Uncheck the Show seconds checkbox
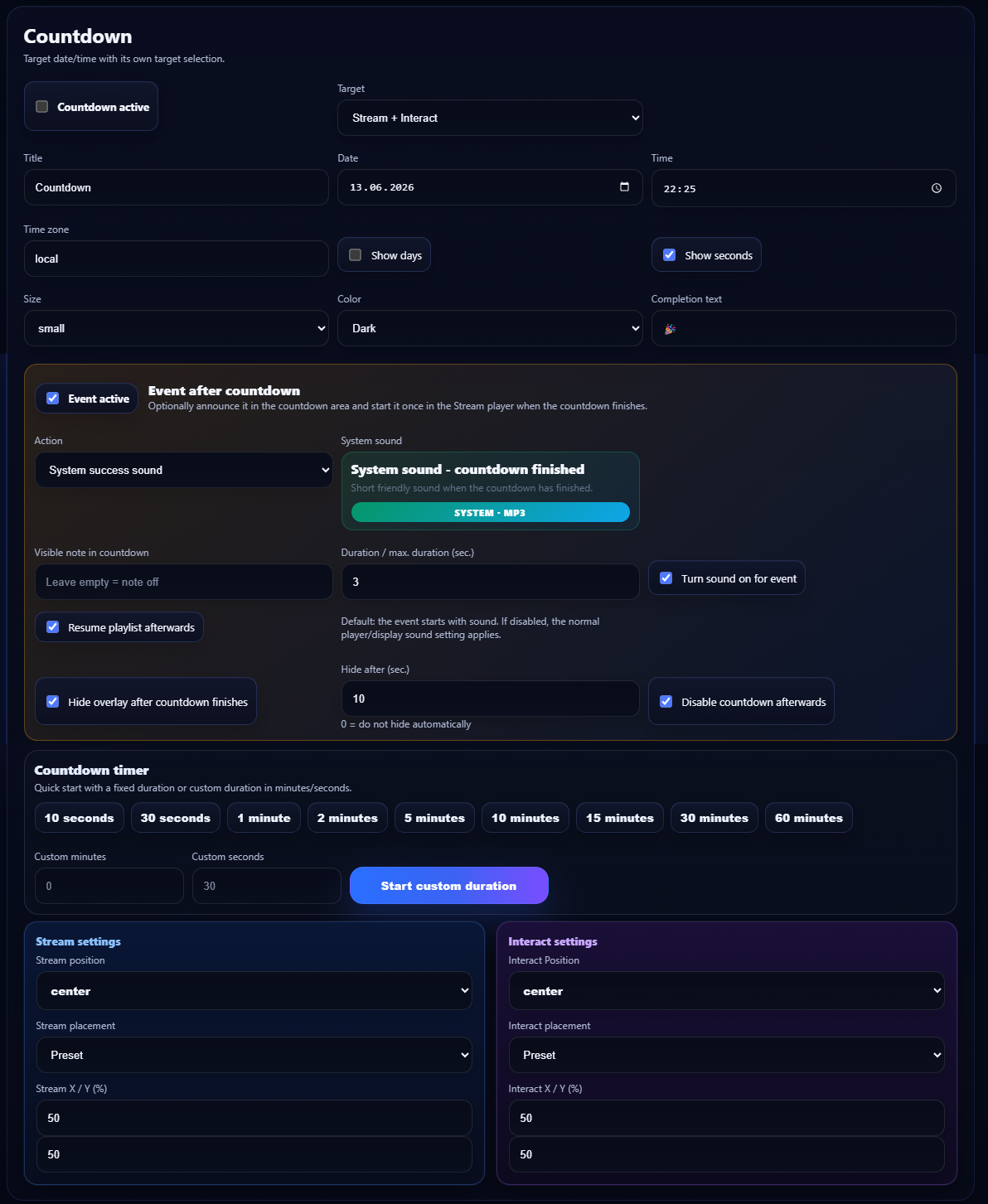 [670, 255]
